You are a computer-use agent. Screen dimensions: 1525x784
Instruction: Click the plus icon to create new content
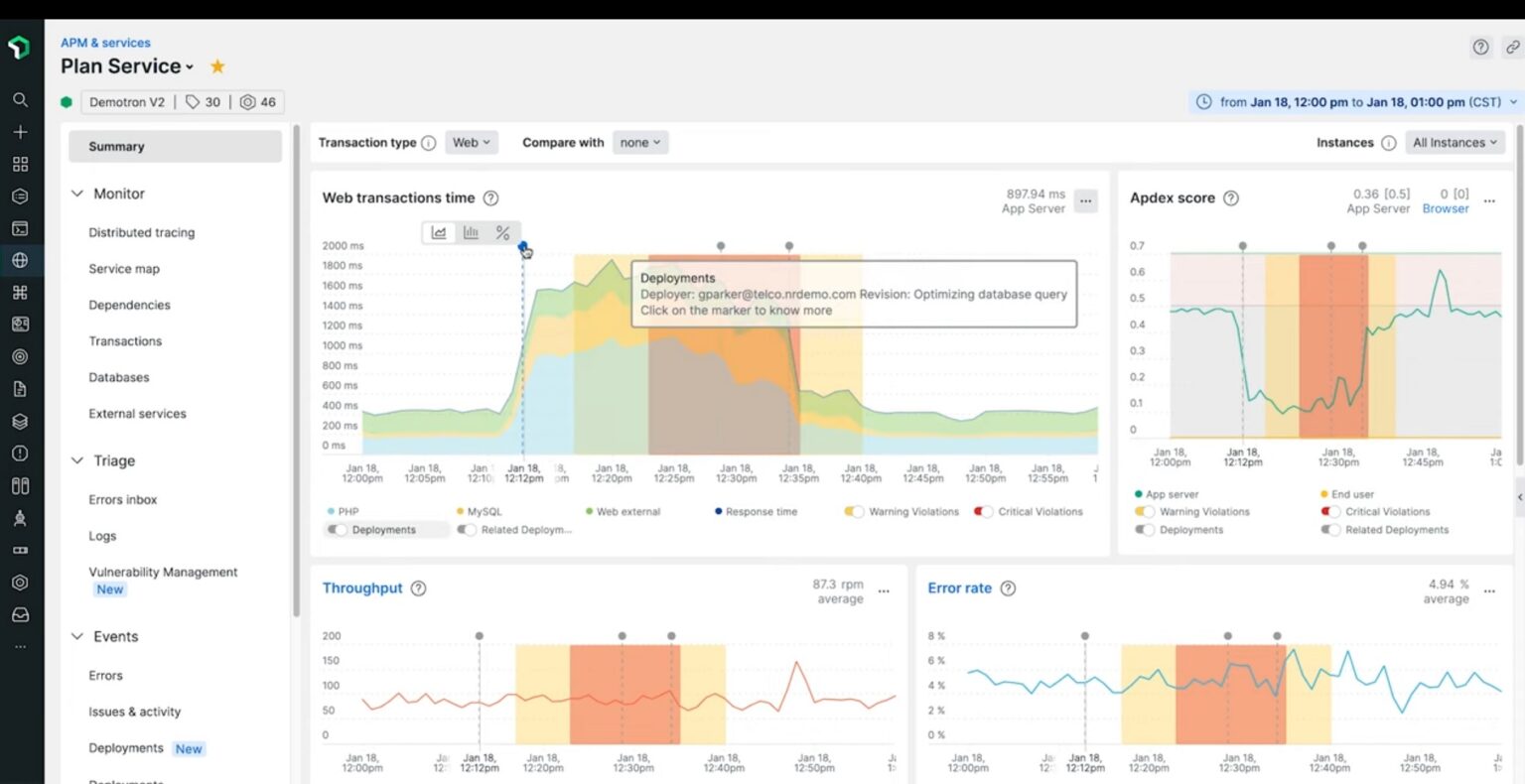pos(20,131)
